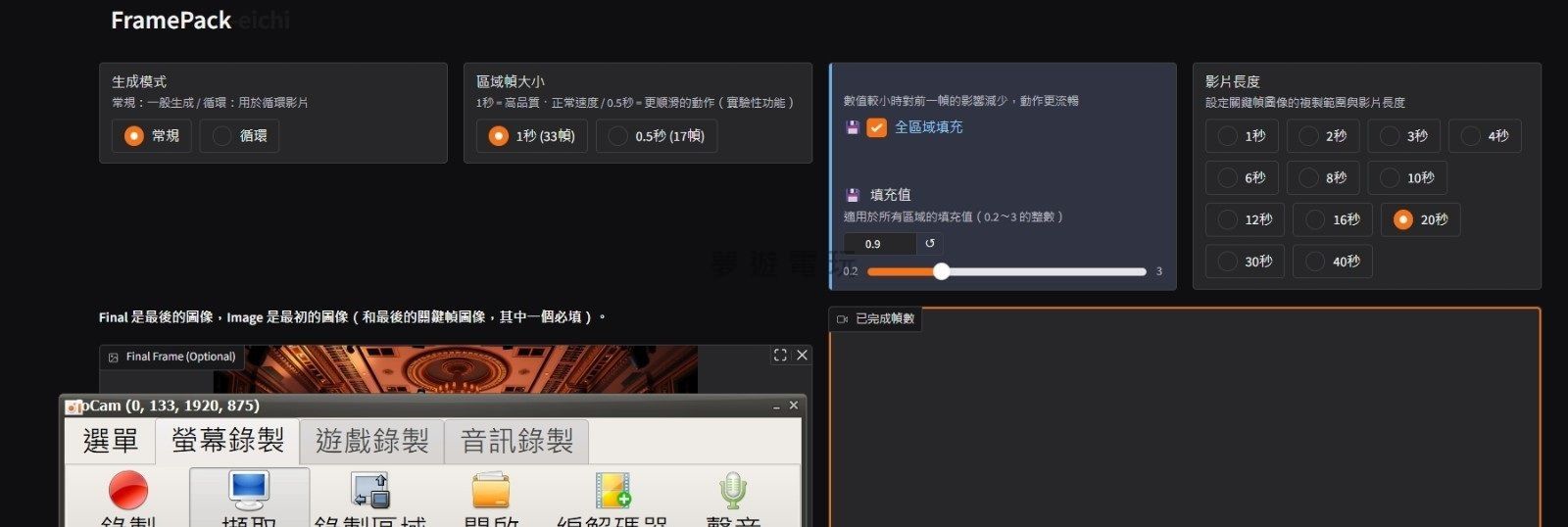Close the oCam window
The height and width of the screenshot is (527, 1568).
[794, 406]
